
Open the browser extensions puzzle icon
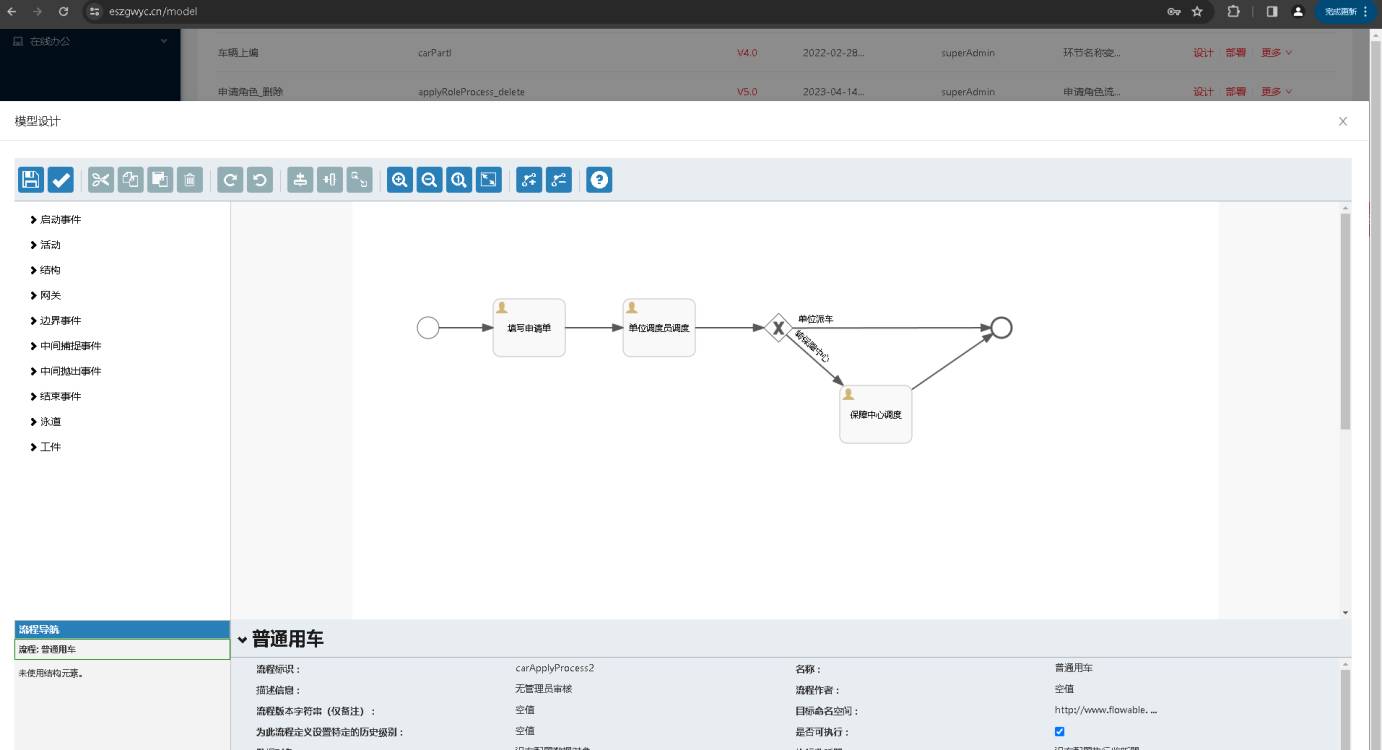pos(1234,11)
